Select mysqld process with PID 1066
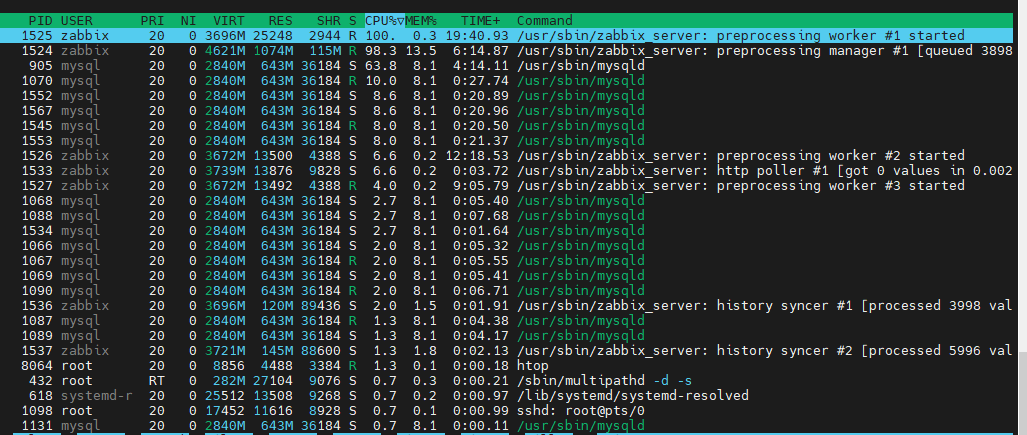 (x=506, y=246)
